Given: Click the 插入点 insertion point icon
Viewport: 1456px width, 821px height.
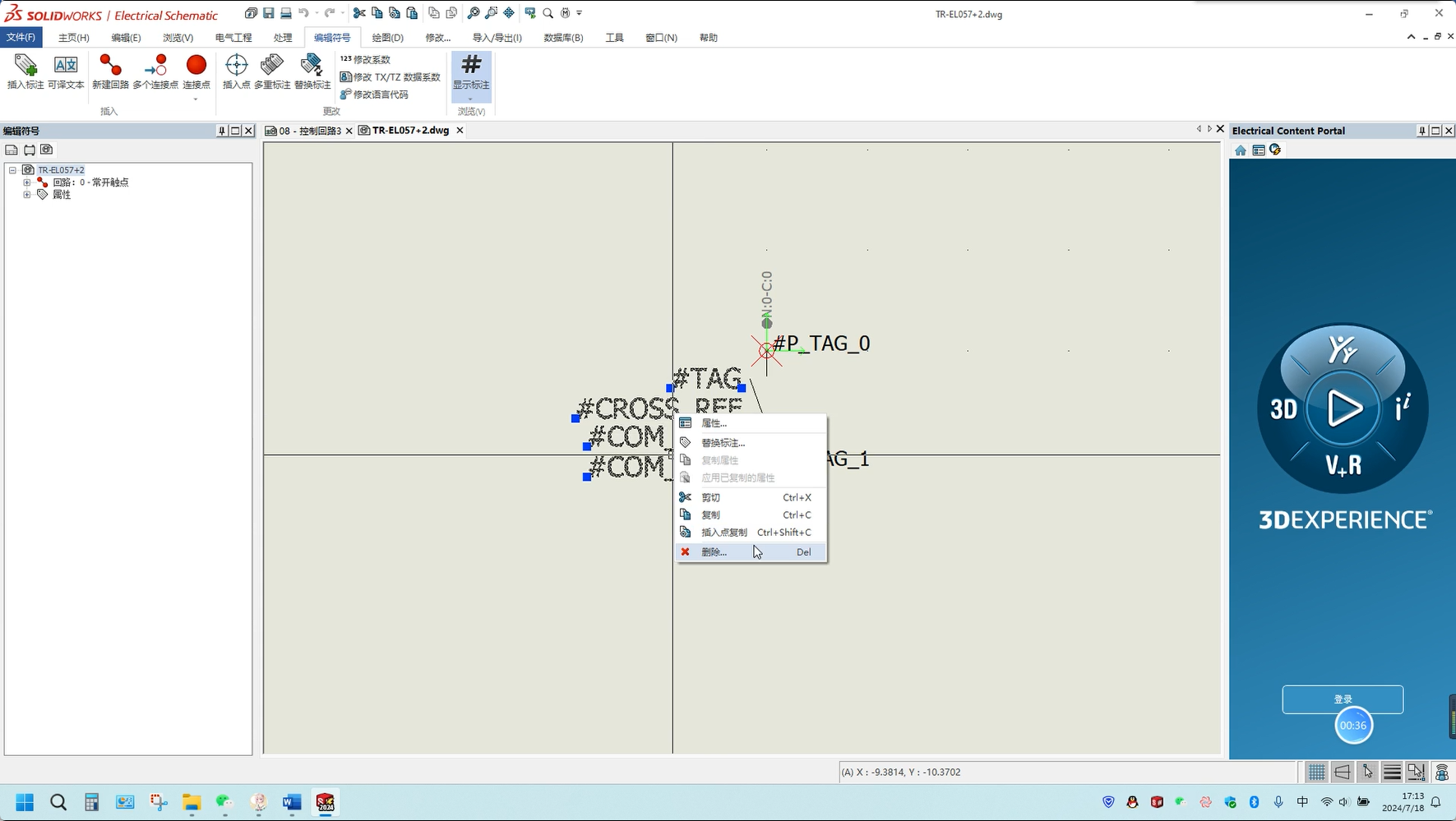Looking at the screenshot, I should coord(236,71).
